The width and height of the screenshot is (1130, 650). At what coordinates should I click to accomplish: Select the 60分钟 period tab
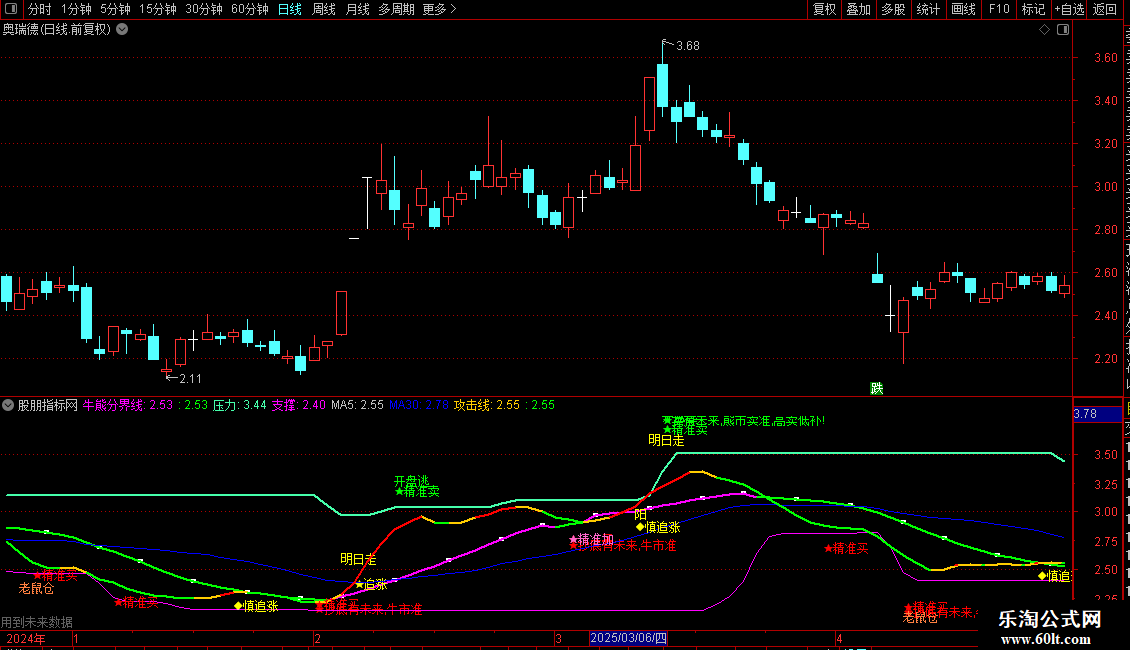[x=250, y=9]
